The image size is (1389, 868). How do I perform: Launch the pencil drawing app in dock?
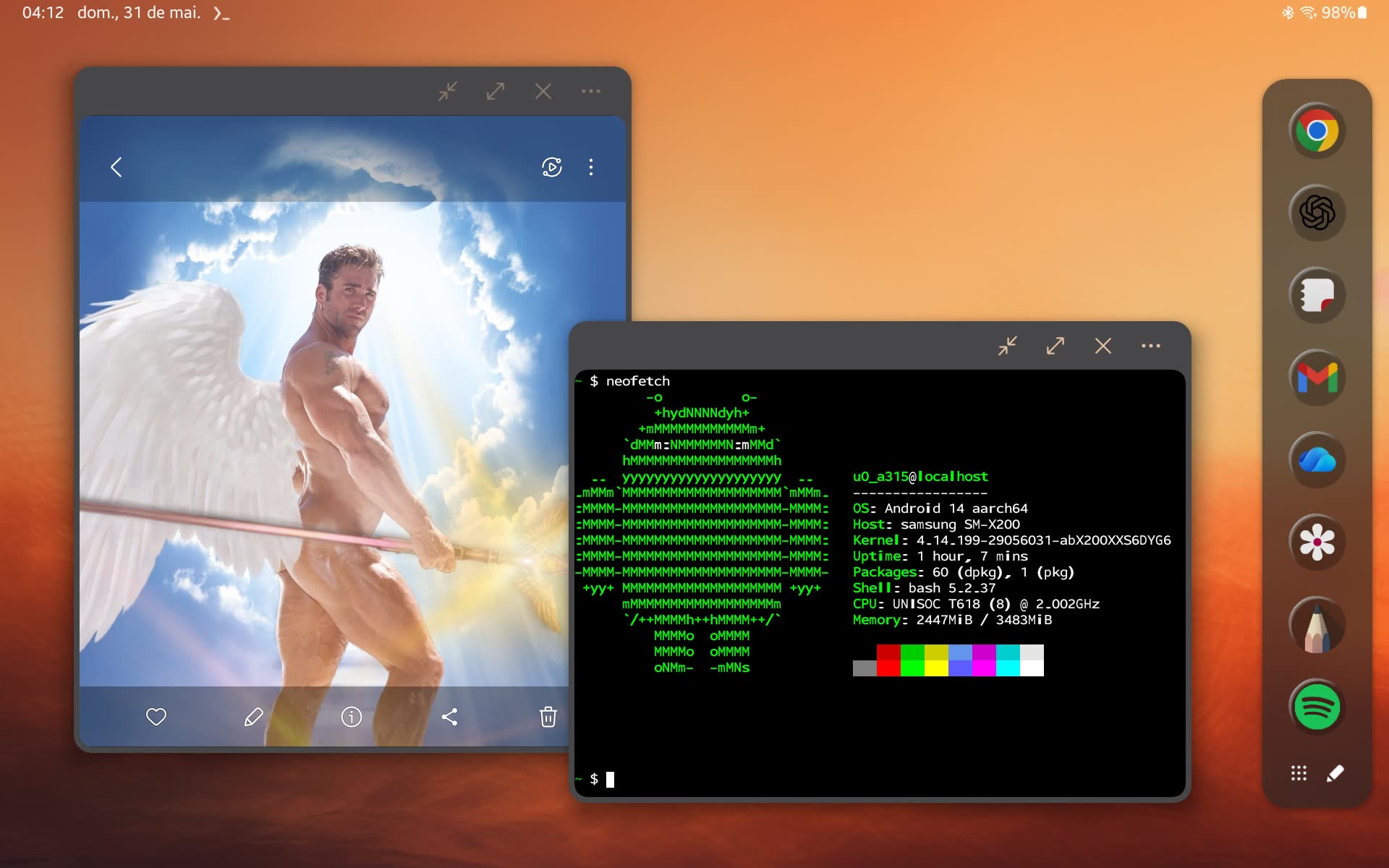pyautogui.click(x=1317, y=625)
